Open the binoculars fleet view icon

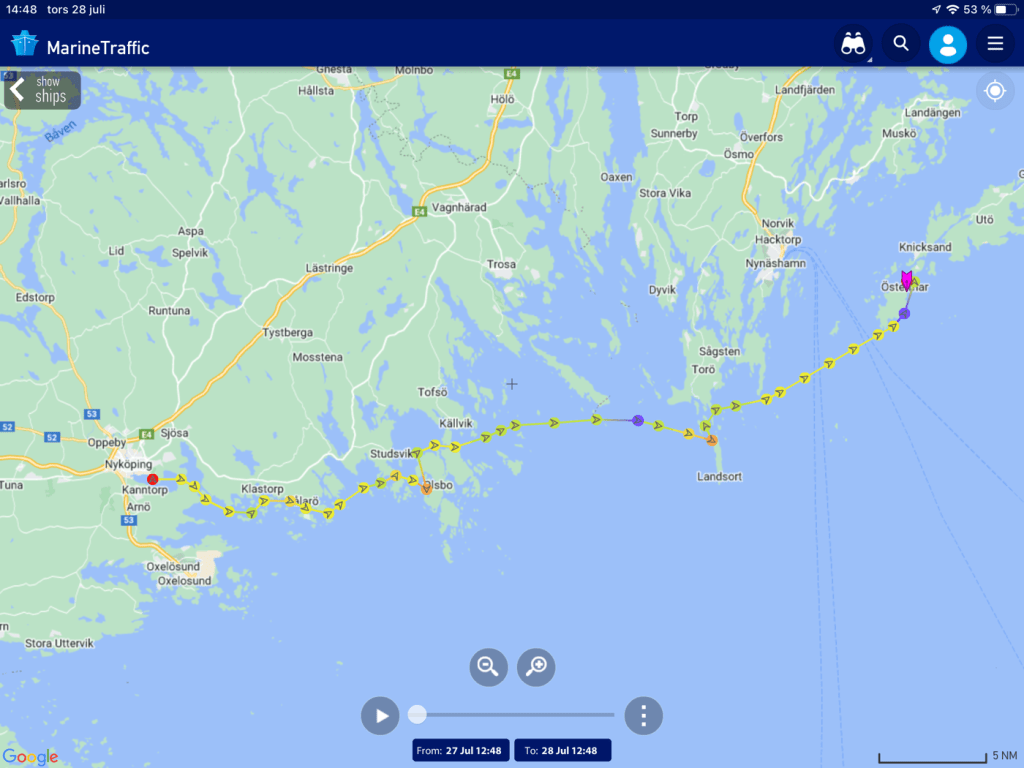(x=853, y=44)
